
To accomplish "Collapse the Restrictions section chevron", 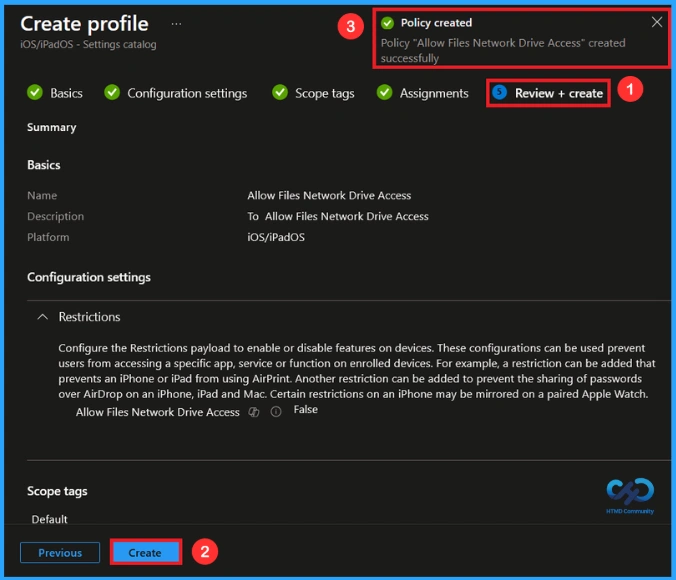I will (x=42, y=317).
